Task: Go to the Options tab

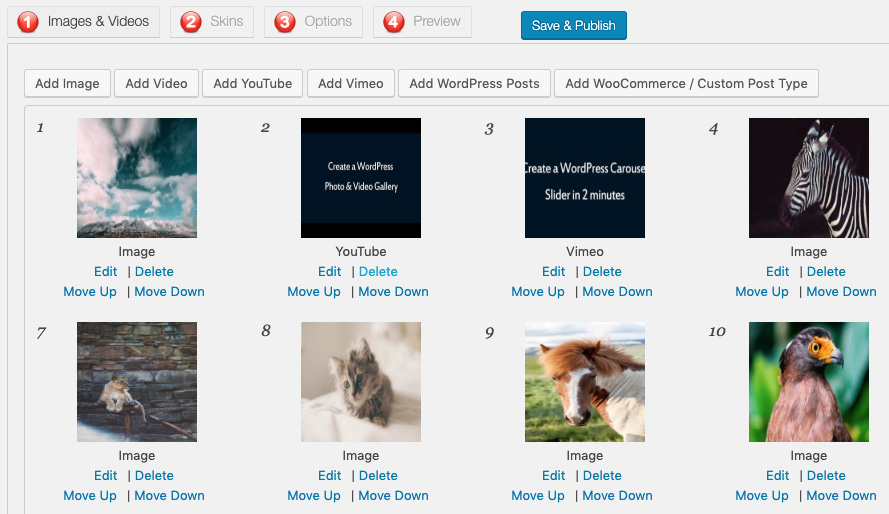Action: [313, 22]
